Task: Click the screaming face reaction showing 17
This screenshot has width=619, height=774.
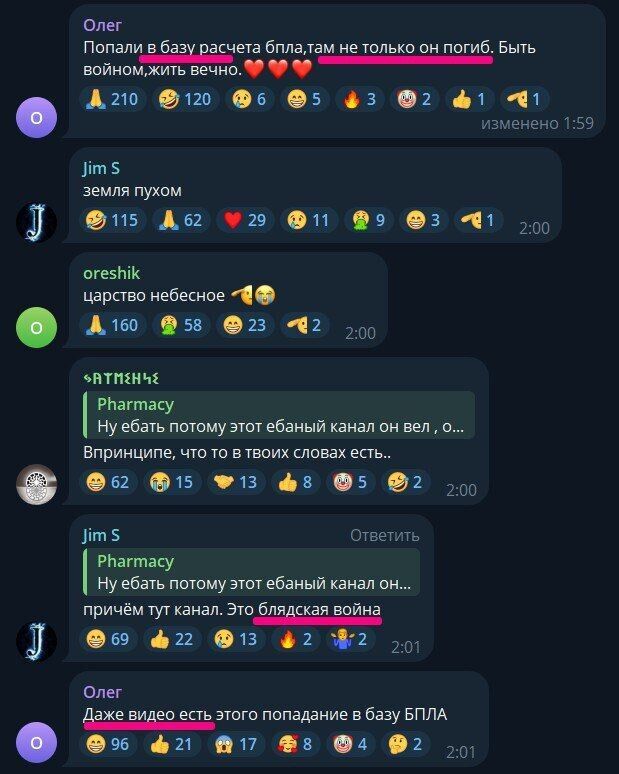Action: [x=235, y=744]
